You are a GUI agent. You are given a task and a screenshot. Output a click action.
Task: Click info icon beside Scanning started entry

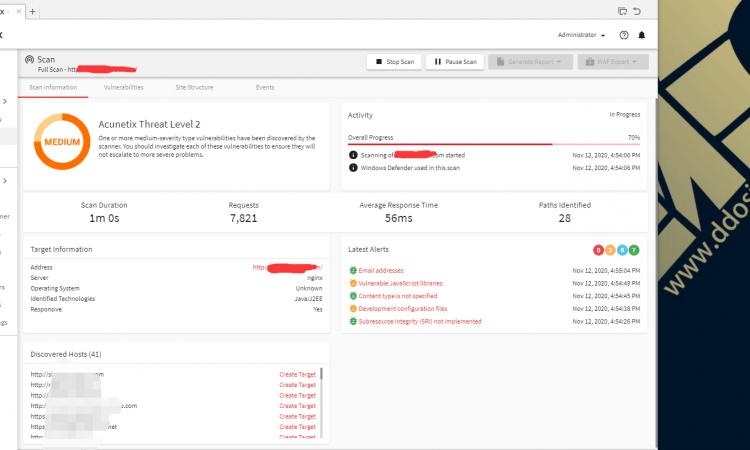point(353,155)
